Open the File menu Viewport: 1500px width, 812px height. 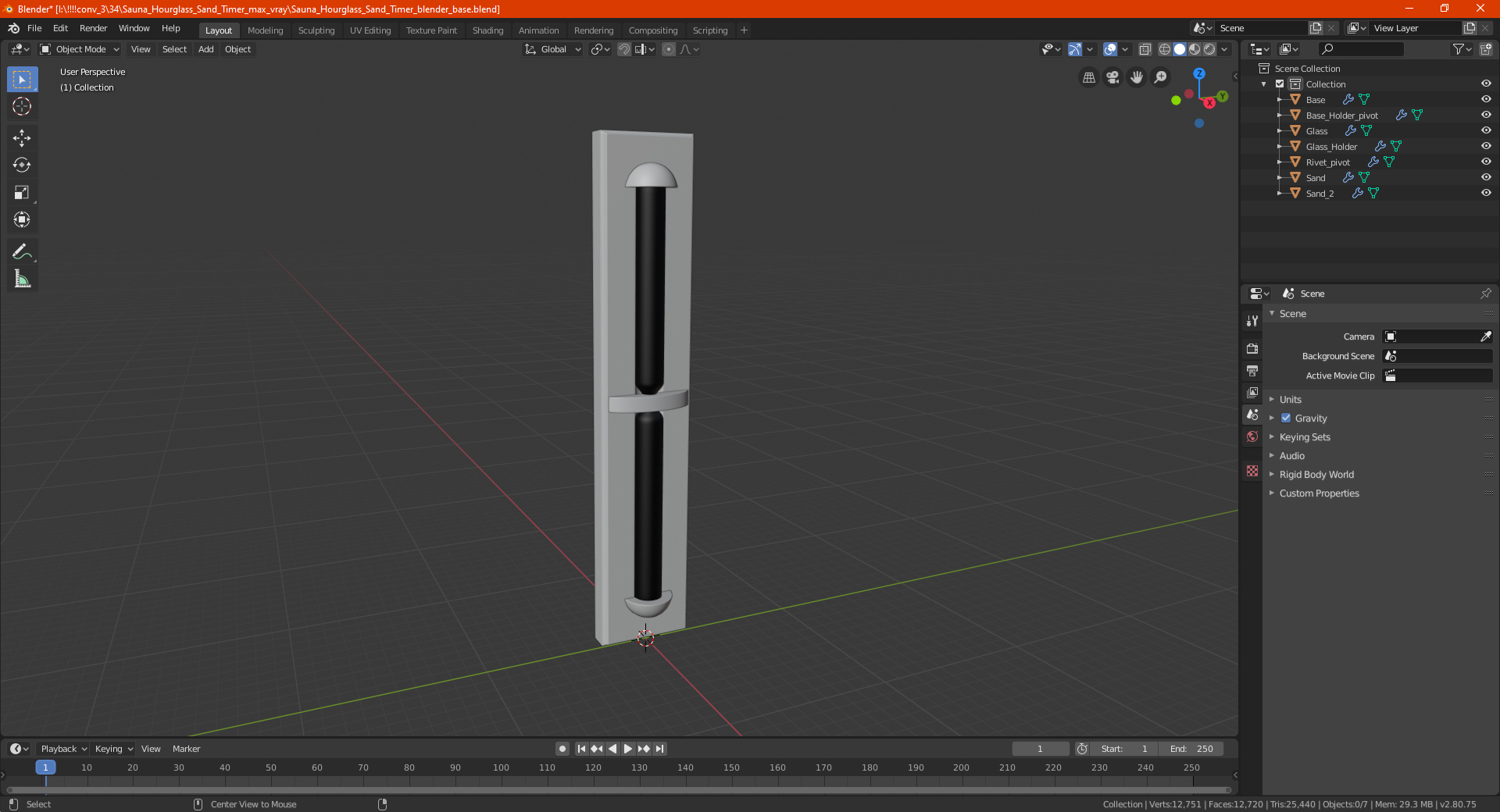(x=34, y=28)
